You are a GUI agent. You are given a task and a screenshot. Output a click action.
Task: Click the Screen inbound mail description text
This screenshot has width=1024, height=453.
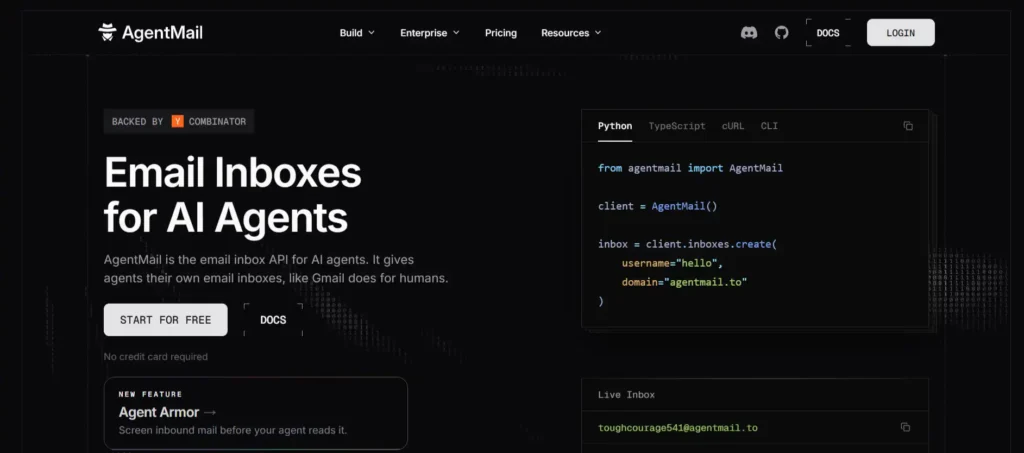232,430
